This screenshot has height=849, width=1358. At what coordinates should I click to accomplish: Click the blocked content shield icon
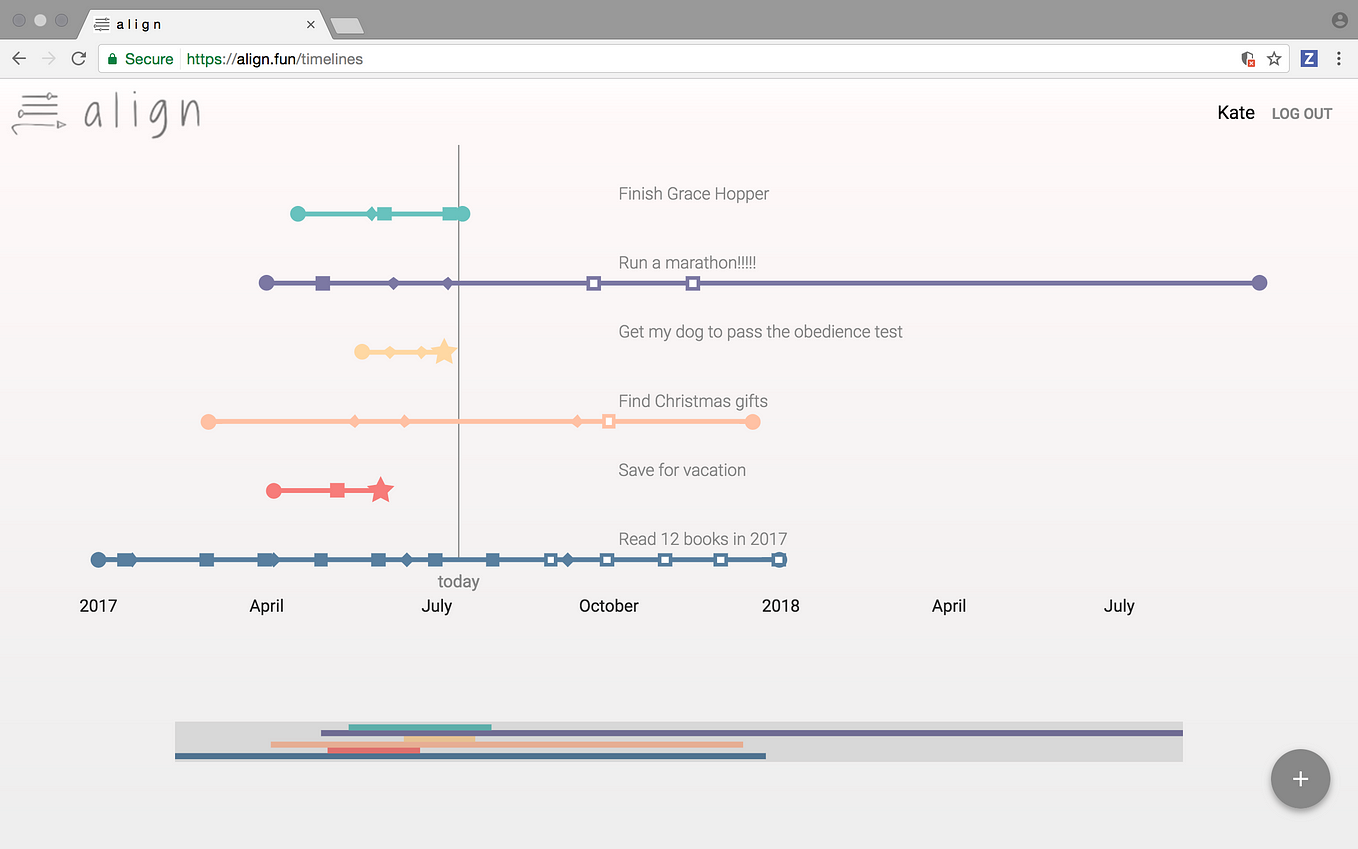pyautogui.click(x=1247, y=59)
